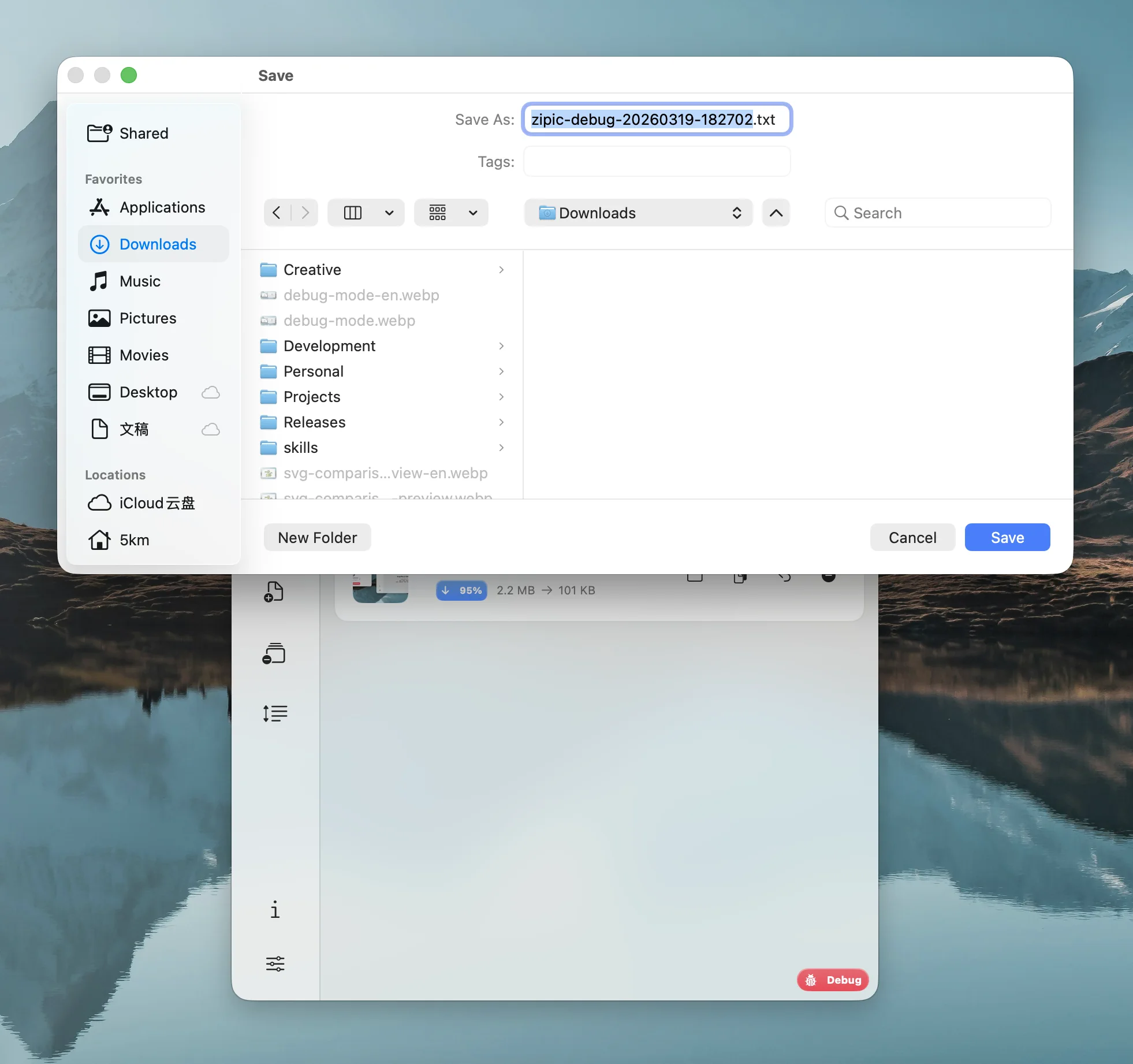
Task: Open the Downloads location popup
Action: click(x=638, y=213)
